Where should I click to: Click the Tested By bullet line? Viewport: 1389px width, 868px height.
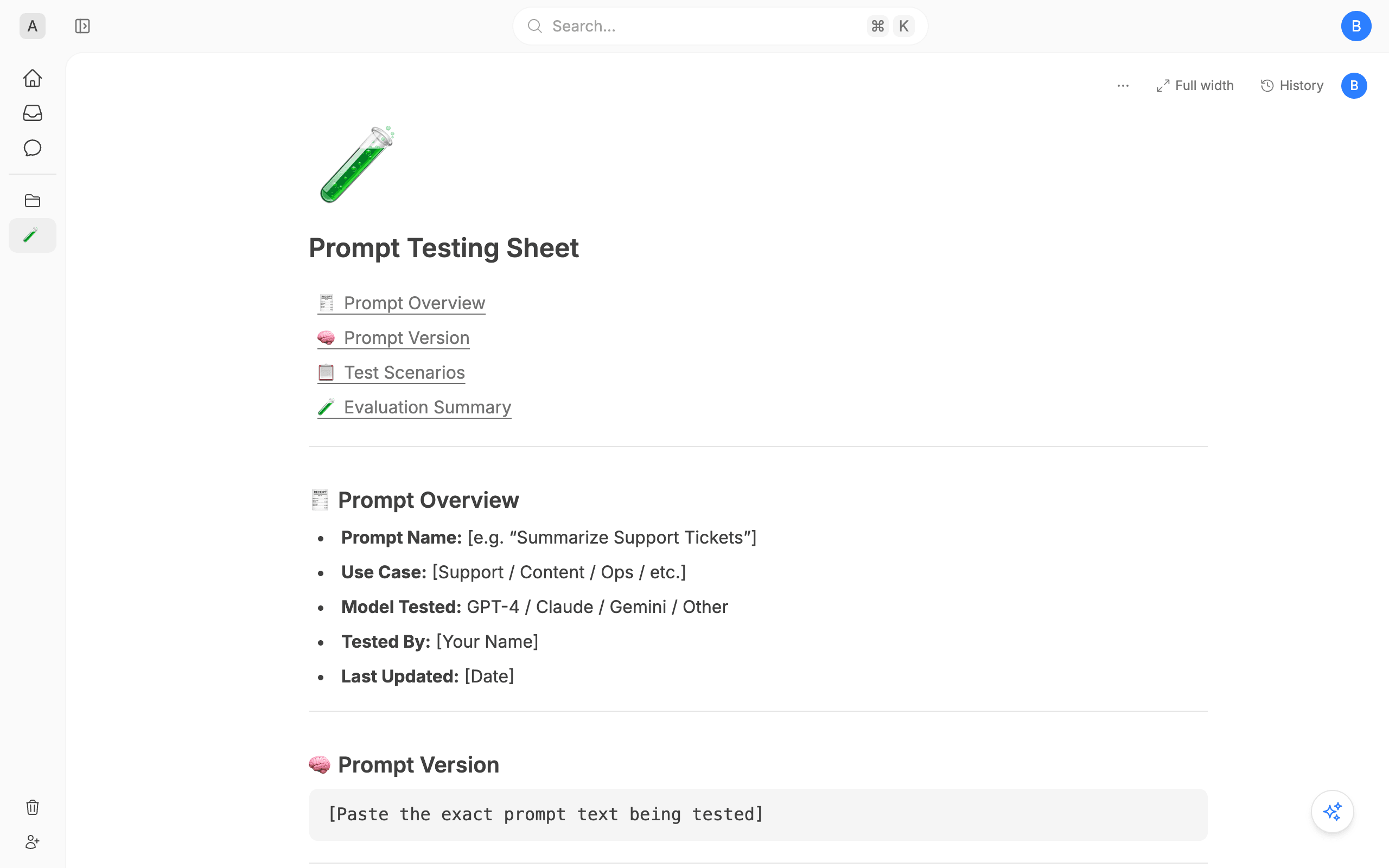(439, 642)
